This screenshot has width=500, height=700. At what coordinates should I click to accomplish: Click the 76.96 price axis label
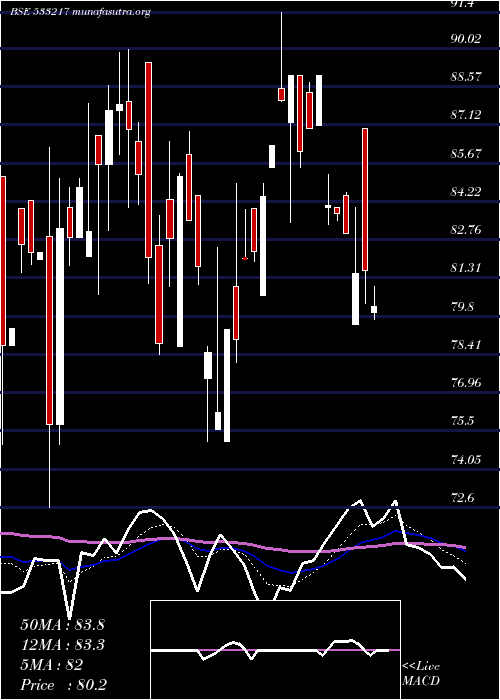click(x=466, y=383)
